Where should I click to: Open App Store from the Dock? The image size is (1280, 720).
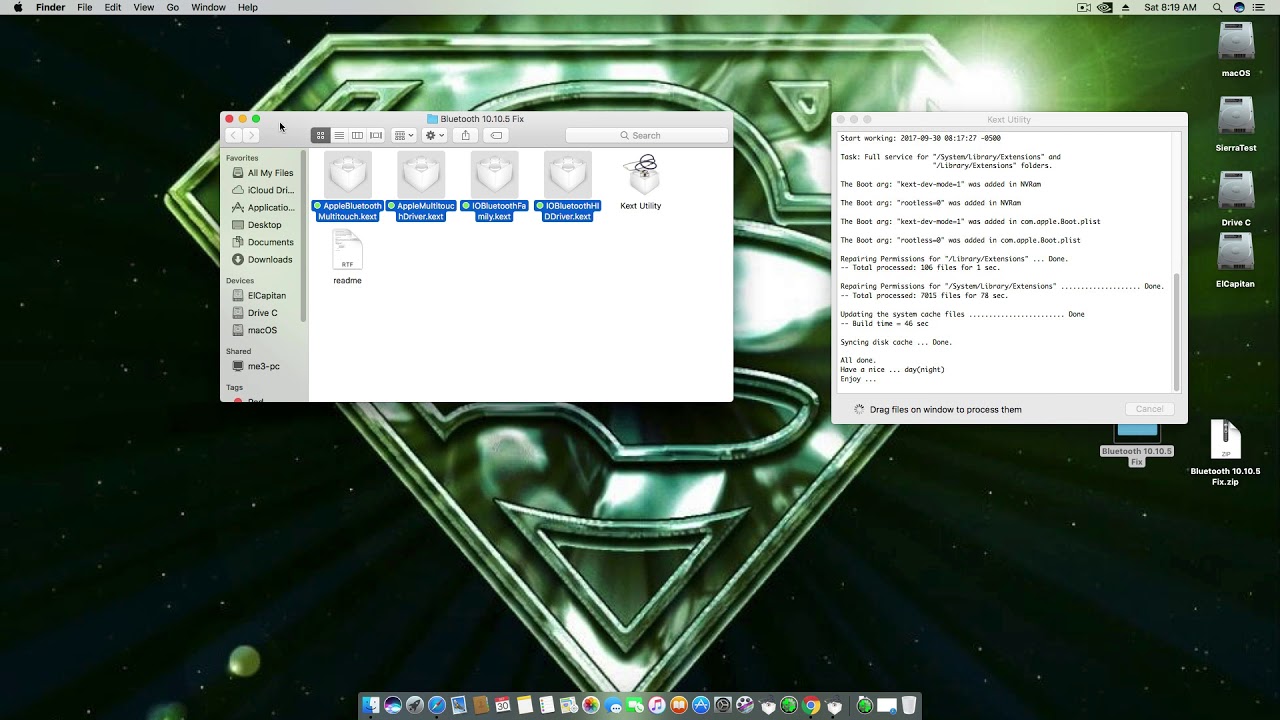[700, 705]
